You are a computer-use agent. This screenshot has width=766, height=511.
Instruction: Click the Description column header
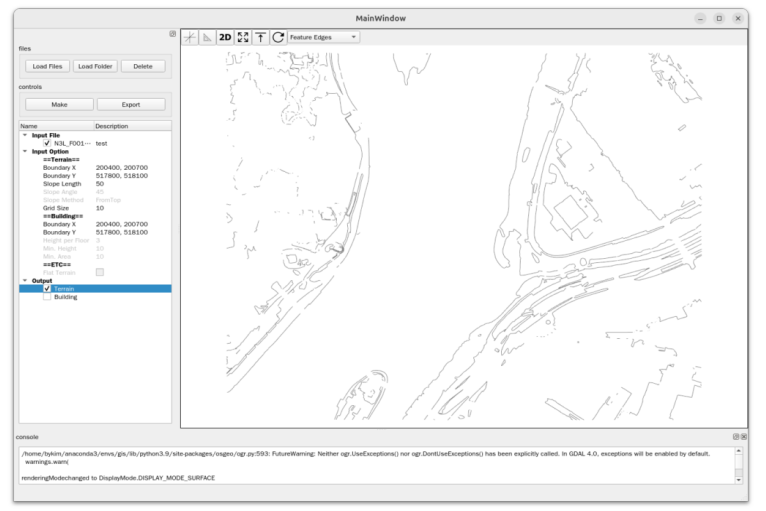pos(132,126)
